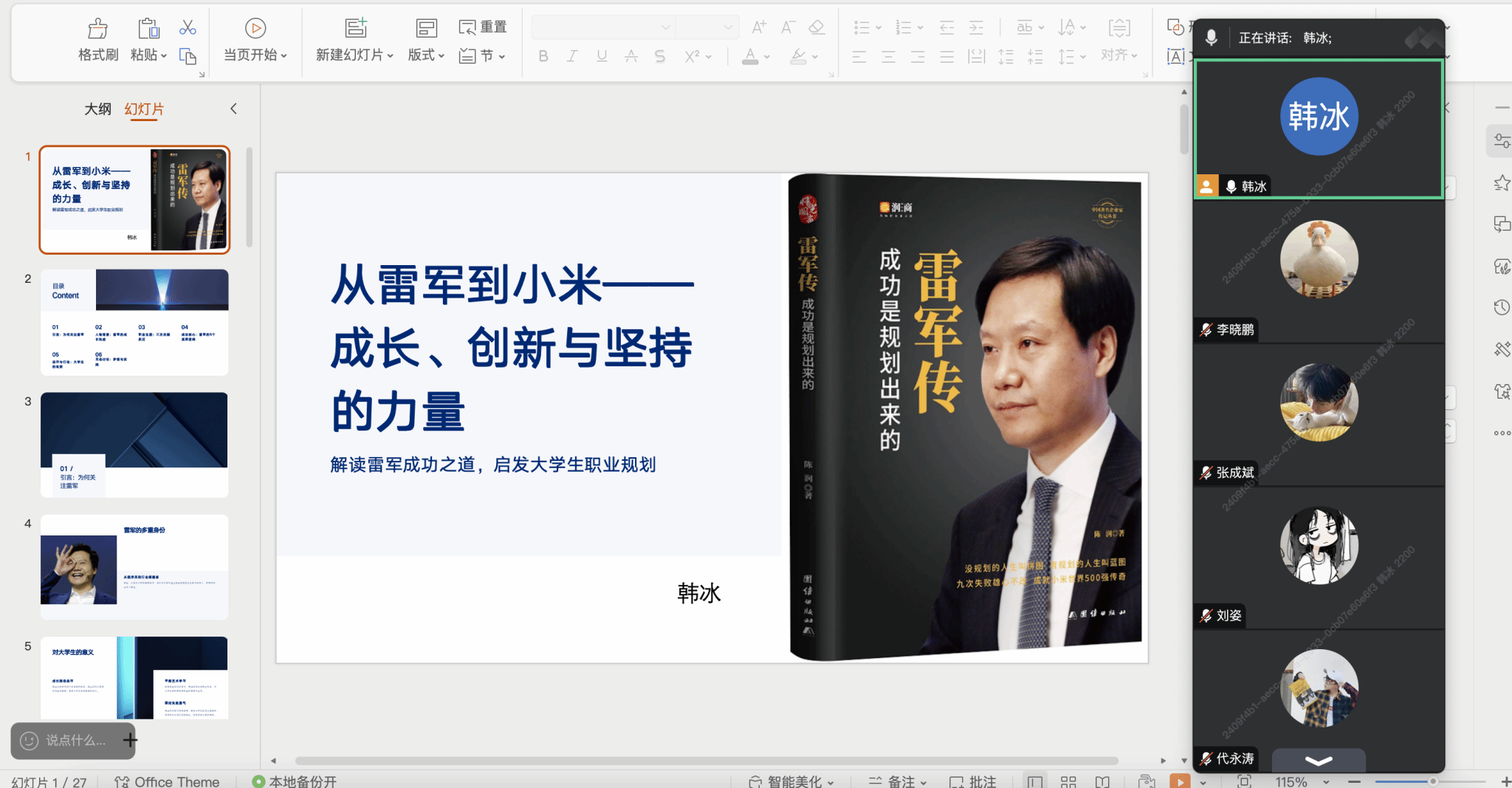Click the copy icon below the scissors

[188, 57]
